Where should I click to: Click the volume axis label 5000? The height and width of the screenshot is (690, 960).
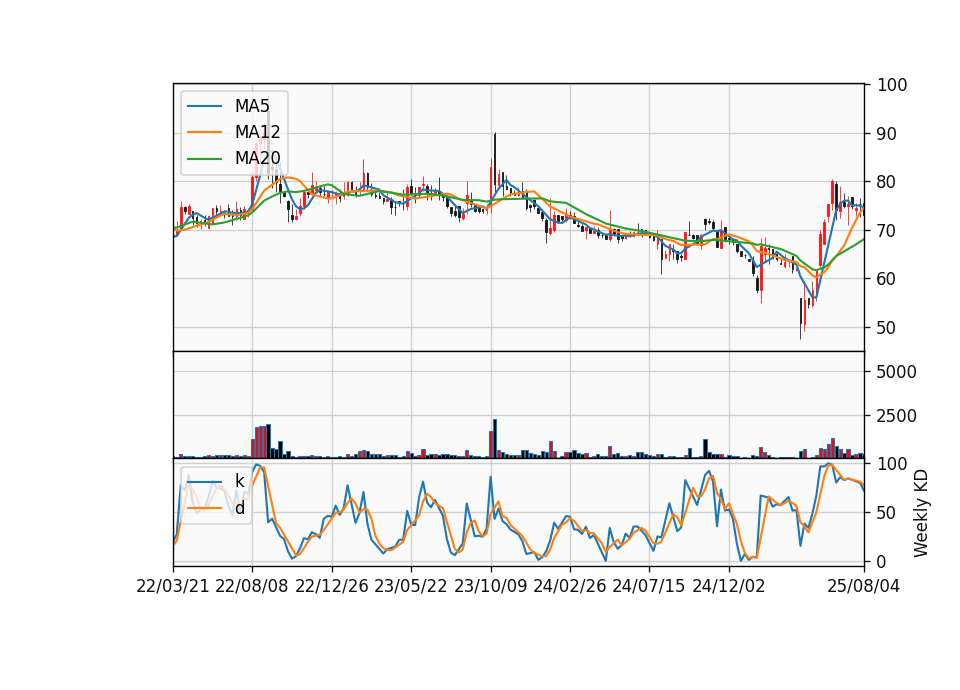click(x=896, y=372)
